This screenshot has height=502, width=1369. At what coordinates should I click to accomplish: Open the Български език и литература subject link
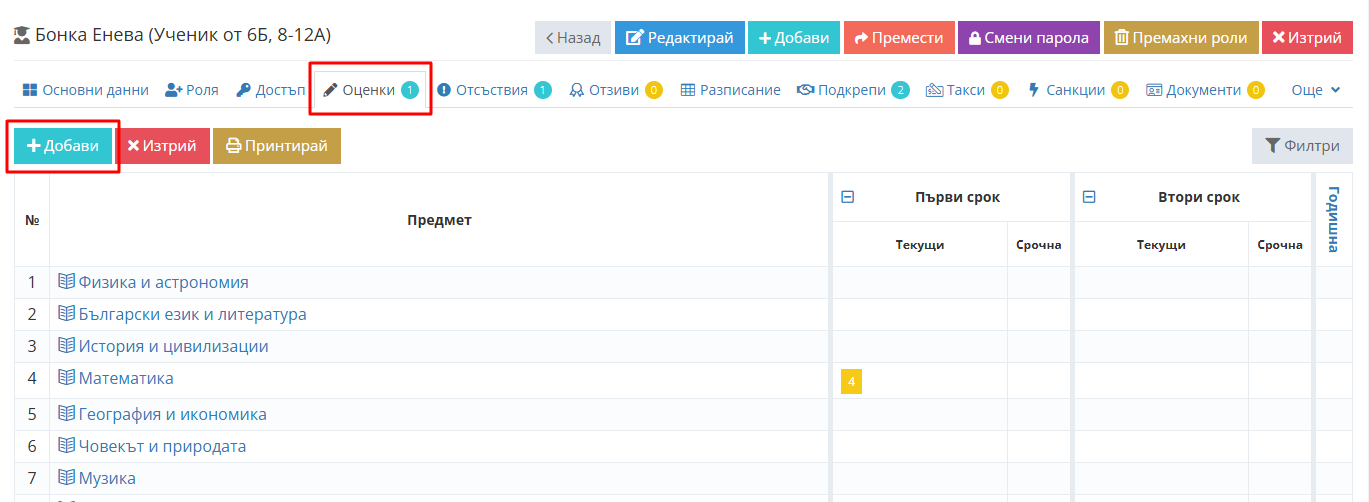point(192,314)
